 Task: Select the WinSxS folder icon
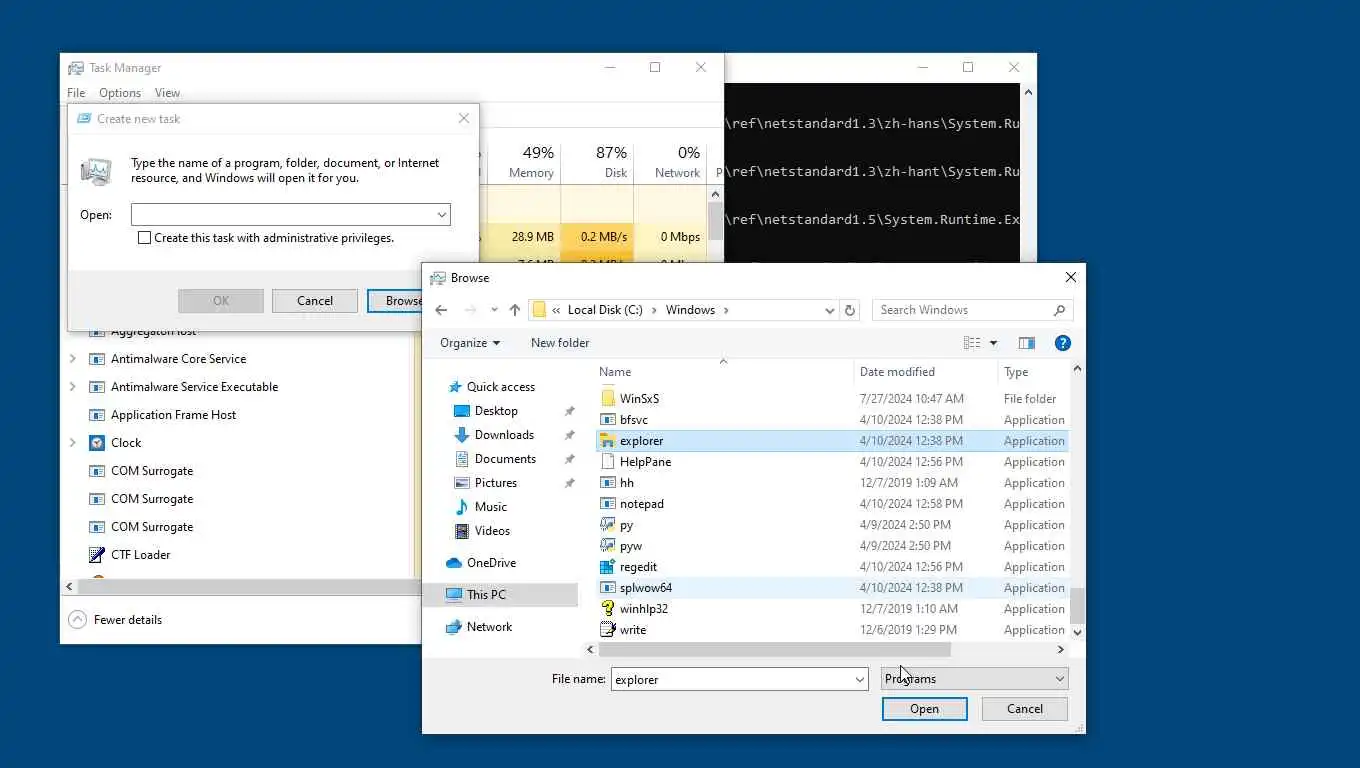tap(608, 399)
